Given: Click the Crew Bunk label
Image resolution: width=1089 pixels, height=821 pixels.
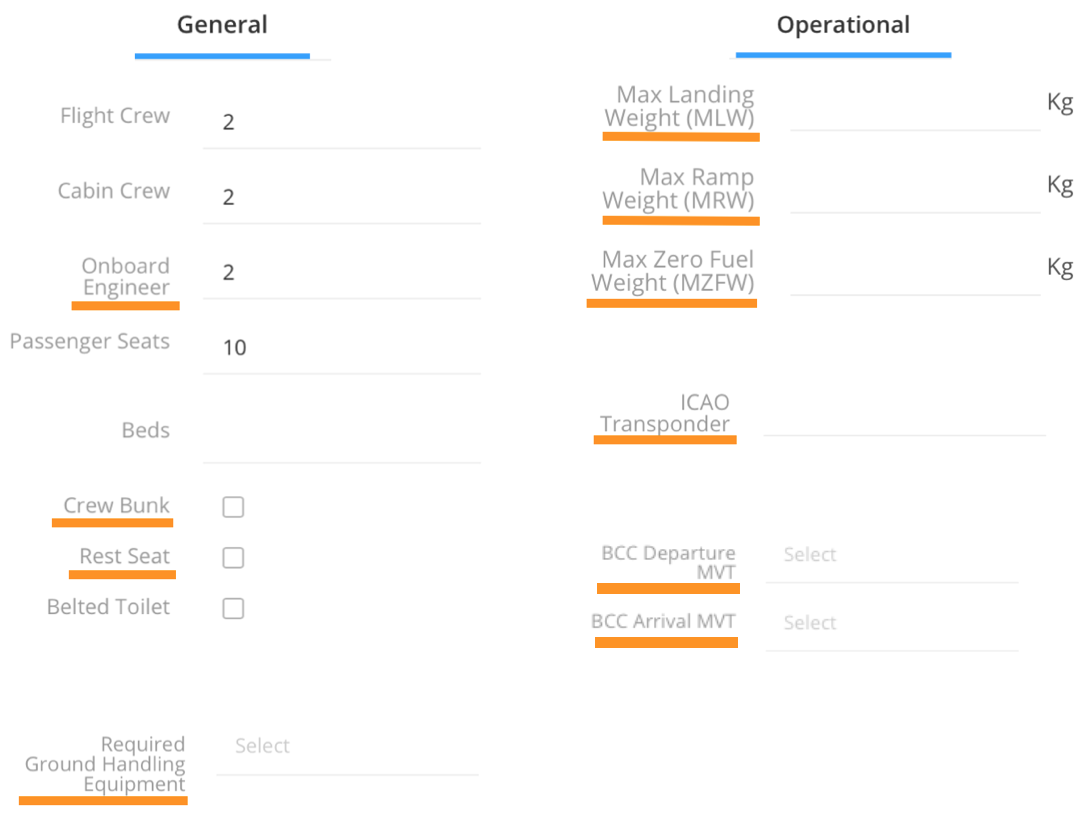Looking at the screenshot, I should 116,506.
